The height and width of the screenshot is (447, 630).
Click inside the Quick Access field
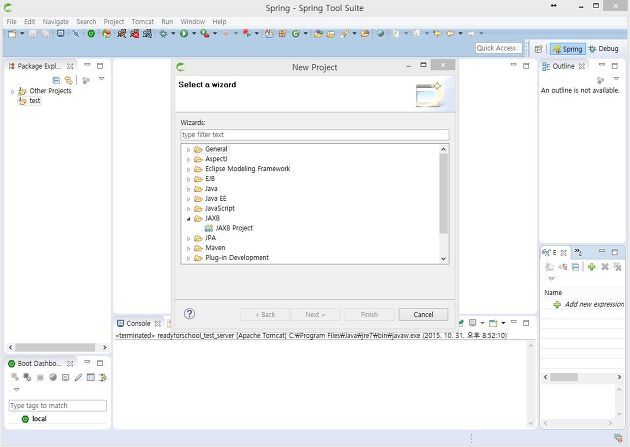499,48
